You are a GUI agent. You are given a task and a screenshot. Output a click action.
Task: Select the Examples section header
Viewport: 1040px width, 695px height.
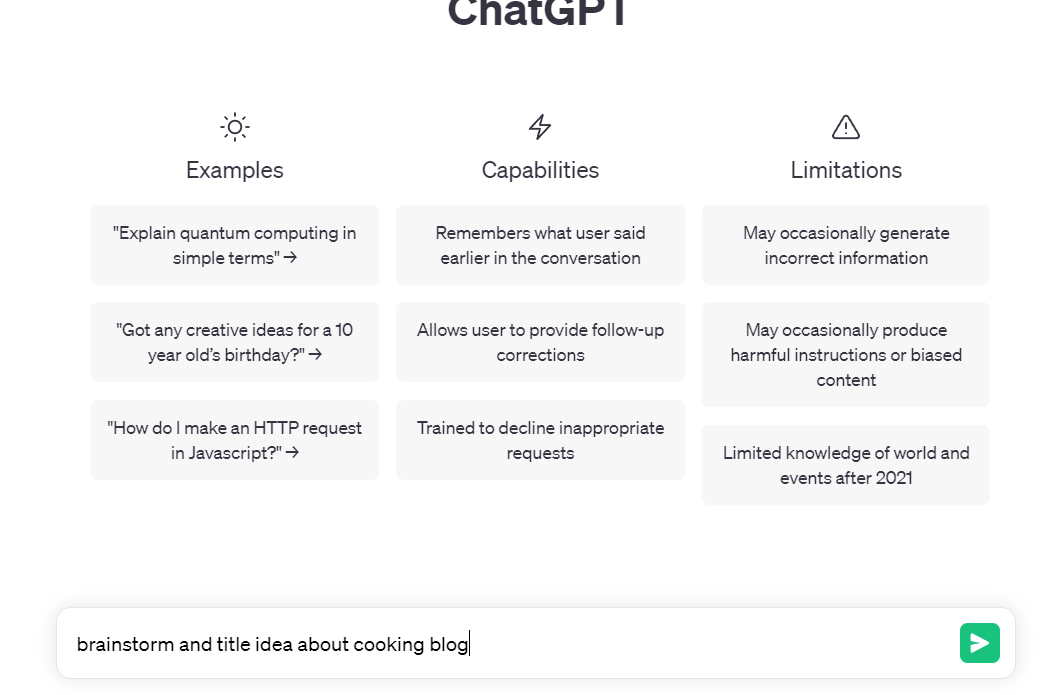[234, 170]
